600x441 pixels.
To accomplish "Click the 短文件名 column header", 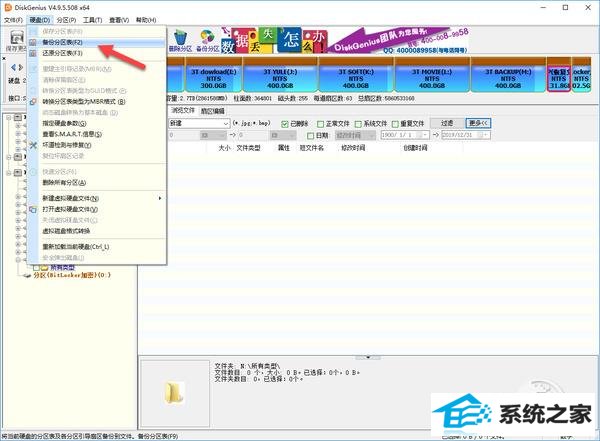I will pyautogui.click(x=311, y=148).
